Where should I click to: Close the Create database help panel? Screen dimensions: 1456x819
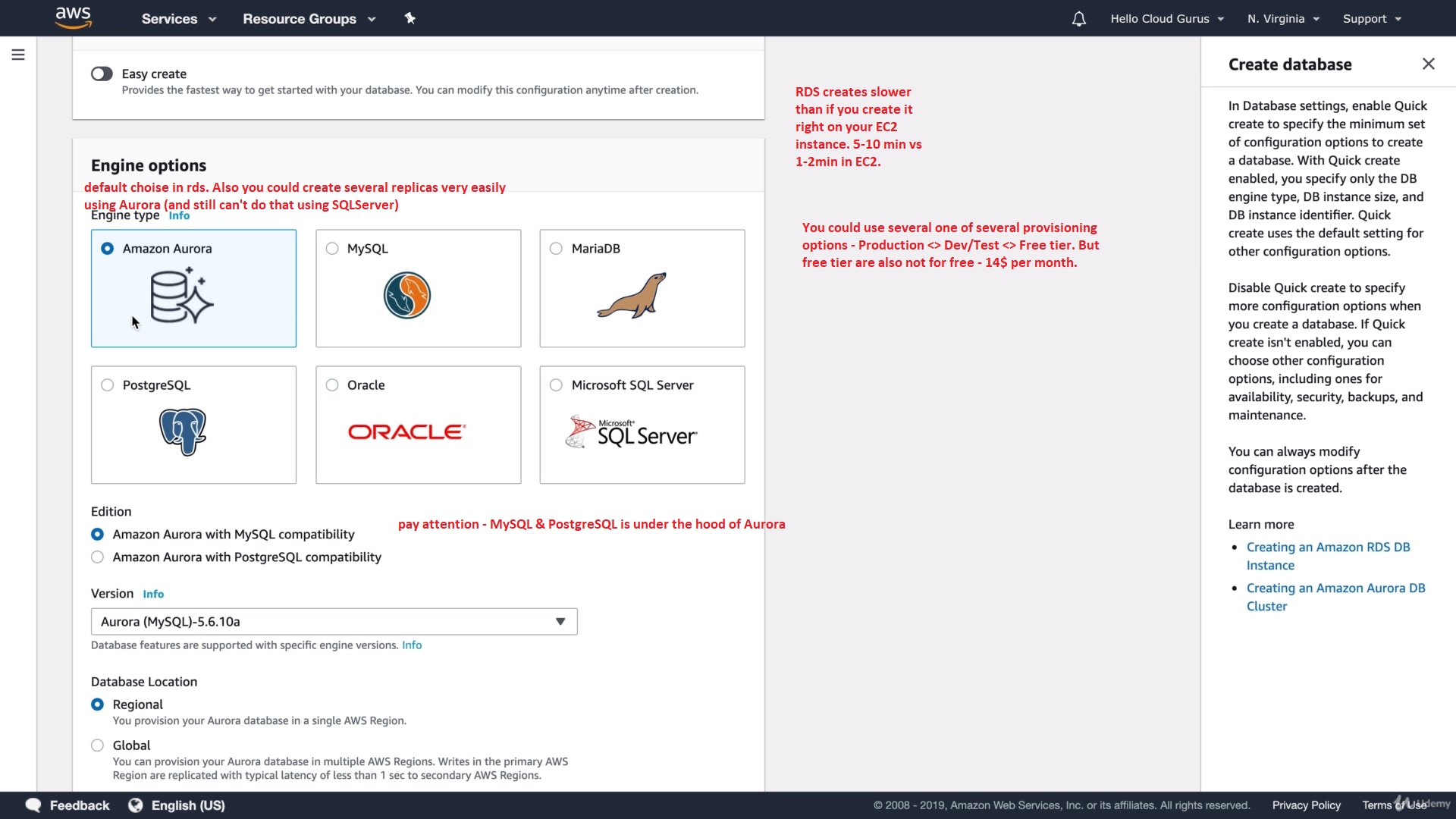[1428, 64]
